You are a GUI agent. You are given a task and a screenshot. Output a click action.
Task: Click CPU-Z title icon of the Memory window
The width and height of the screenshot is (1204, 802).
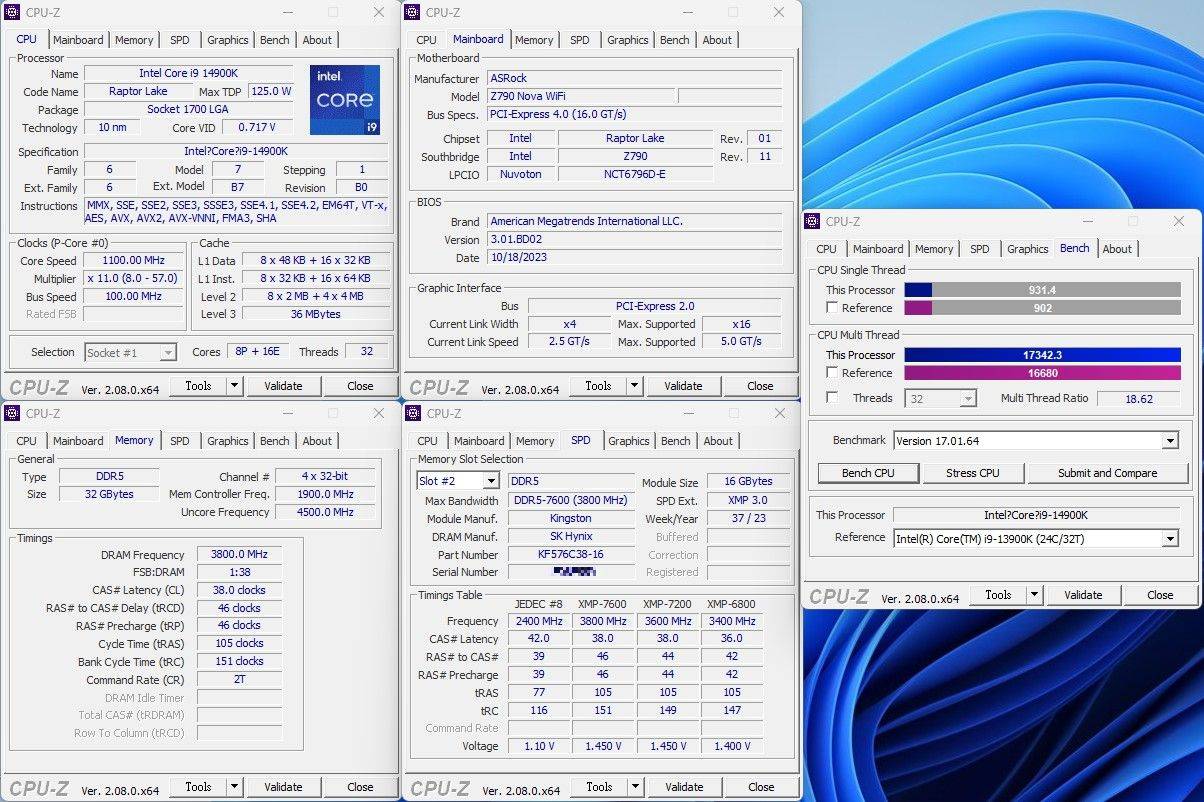[x=12, y=413]
